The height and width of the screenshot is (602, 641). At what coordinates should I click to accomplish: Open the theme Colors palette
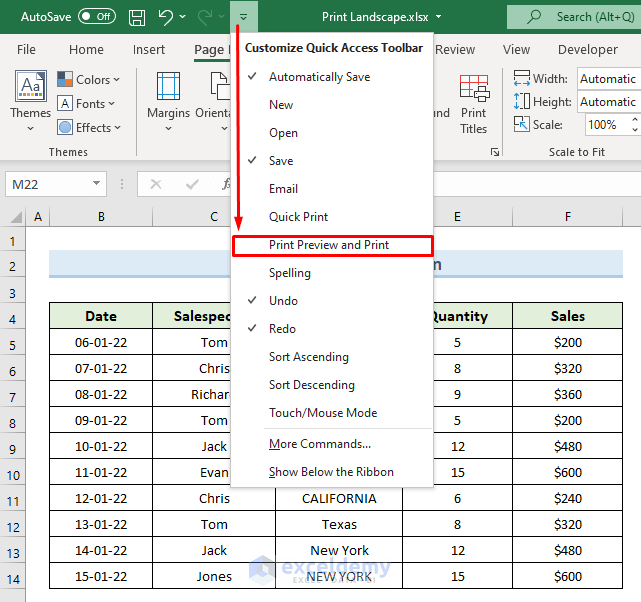[92, 79]
